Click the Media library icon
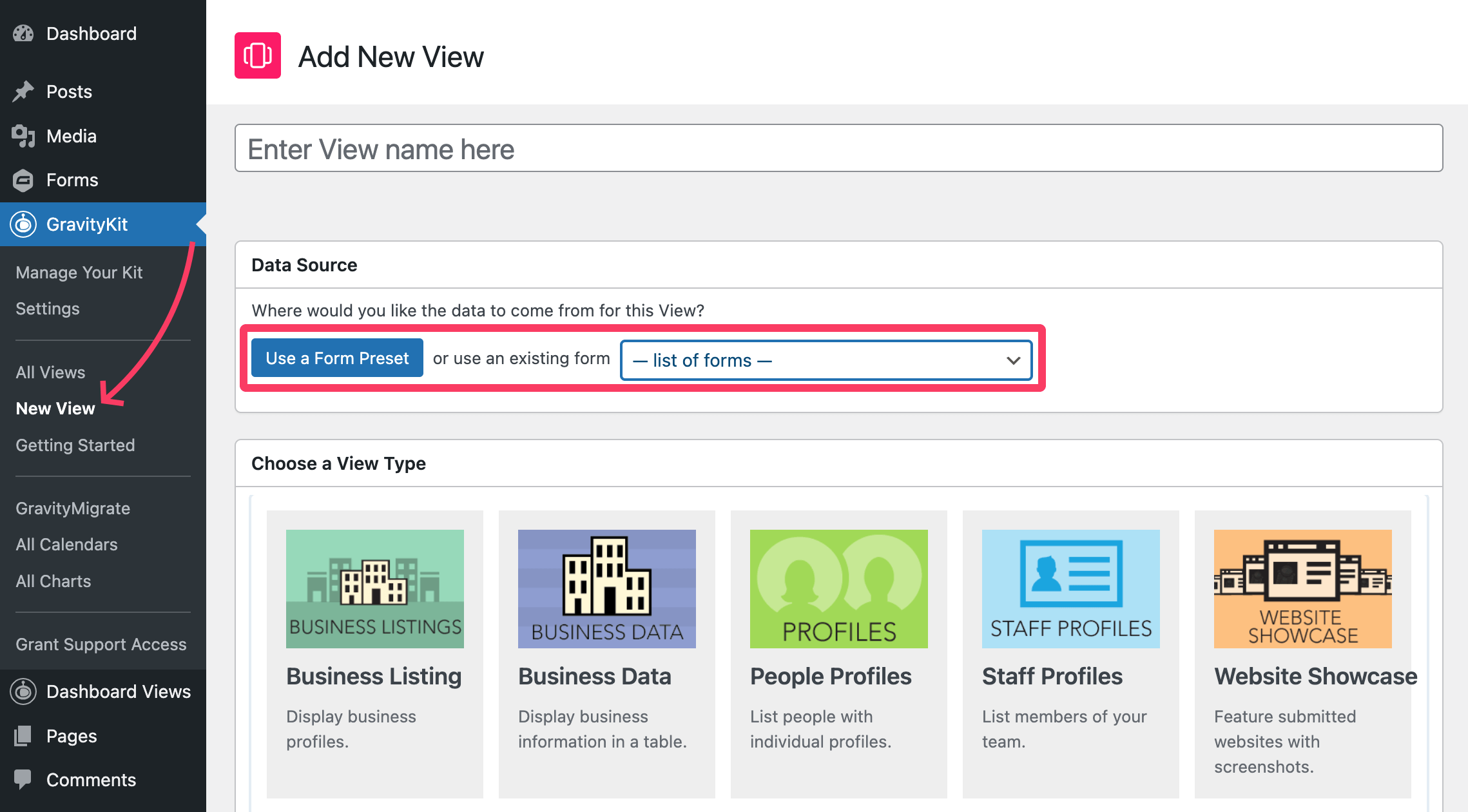1468x812 pixels. [23, 136]
